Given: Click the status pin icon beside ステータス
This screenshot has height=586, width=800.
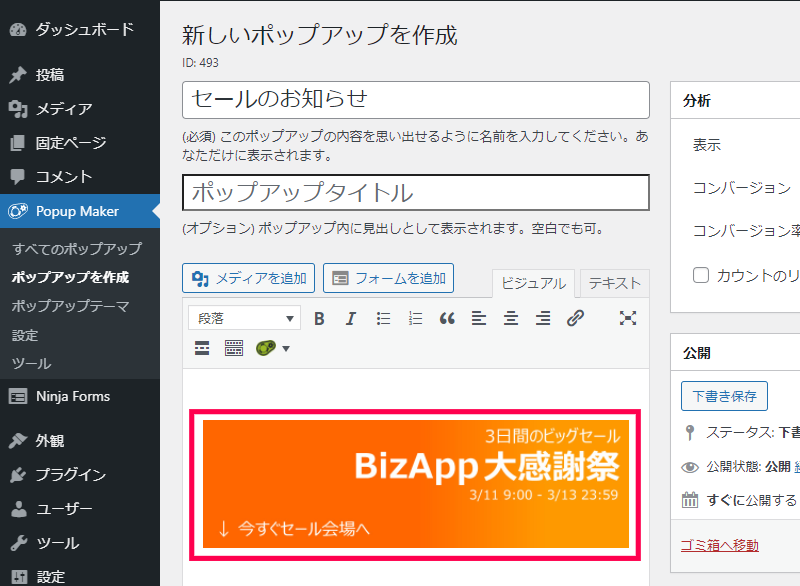Looking at the screenshot, I should coord(690,432).
